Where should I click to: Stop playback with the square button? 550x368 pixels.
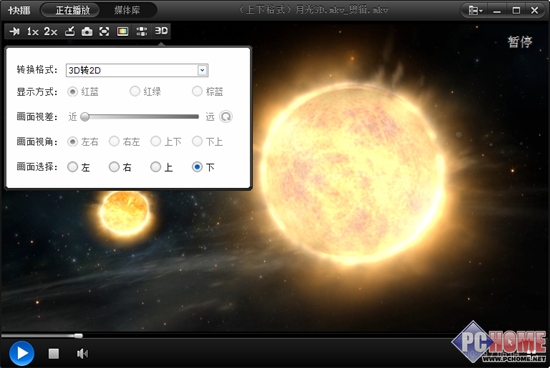pyautogui.click(x=54, y=353)
